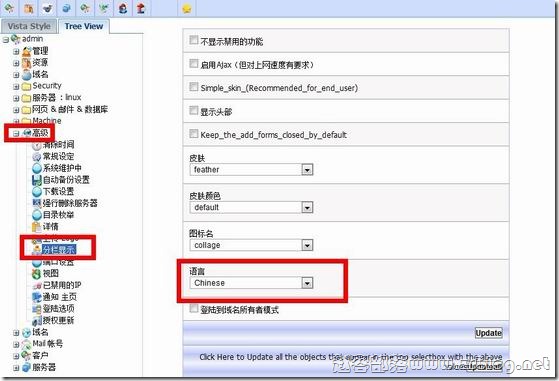Image resolution: width=559 pixels, height=381 pixels.
Task: Switch to the Vista Style tab
Action: pos(29,26)
